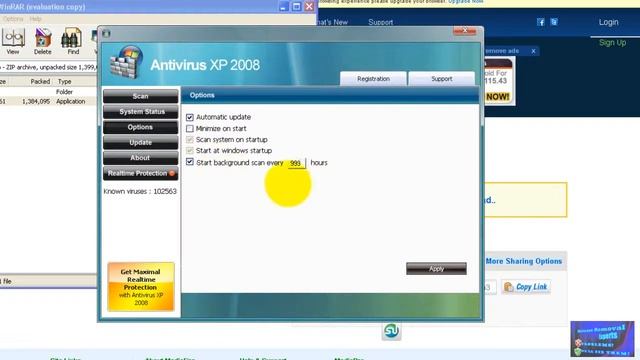Open the Facebook icon in website header

[x=540, y=22]
